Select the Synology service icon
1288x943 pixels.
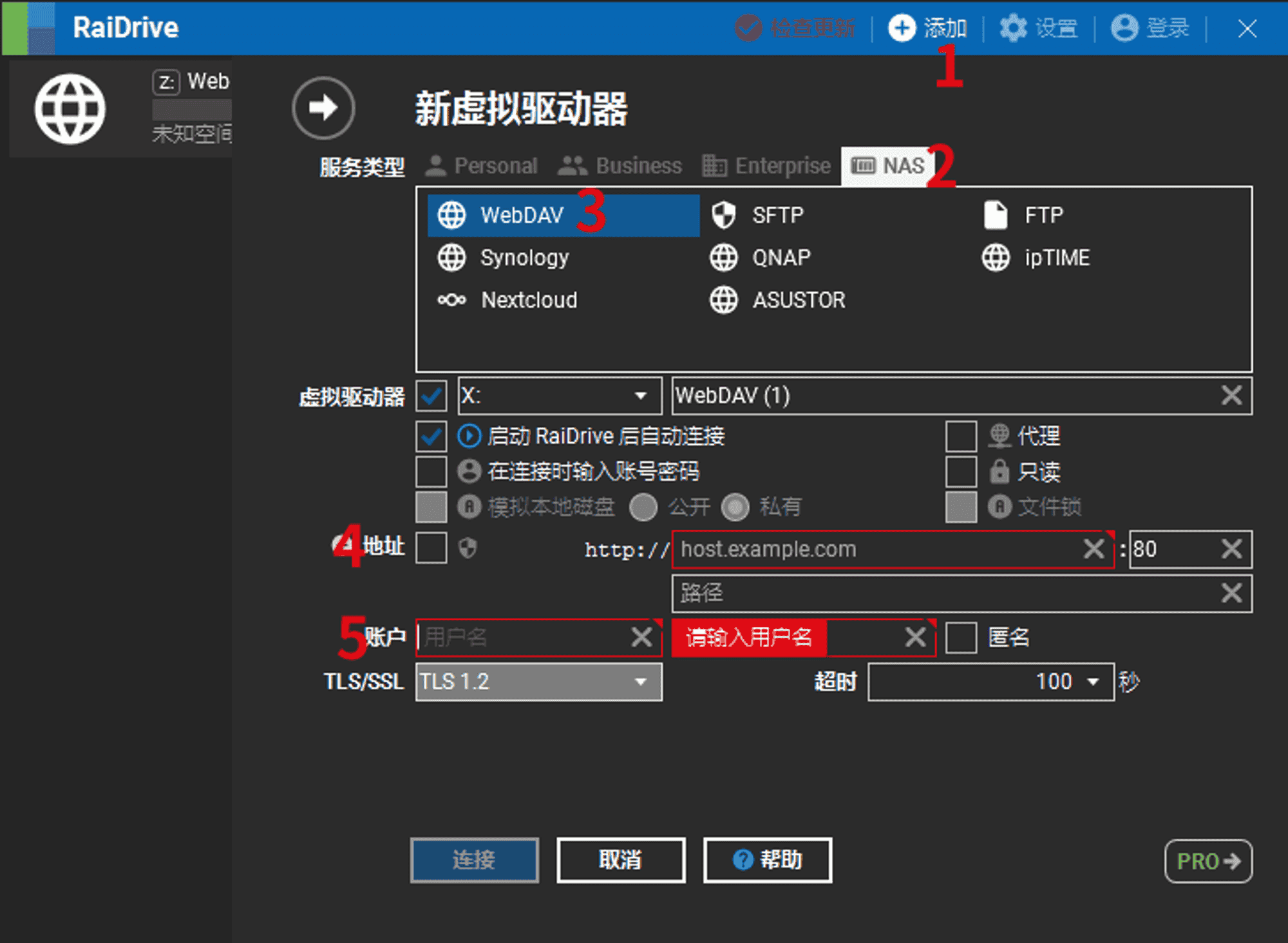point(453,257)
